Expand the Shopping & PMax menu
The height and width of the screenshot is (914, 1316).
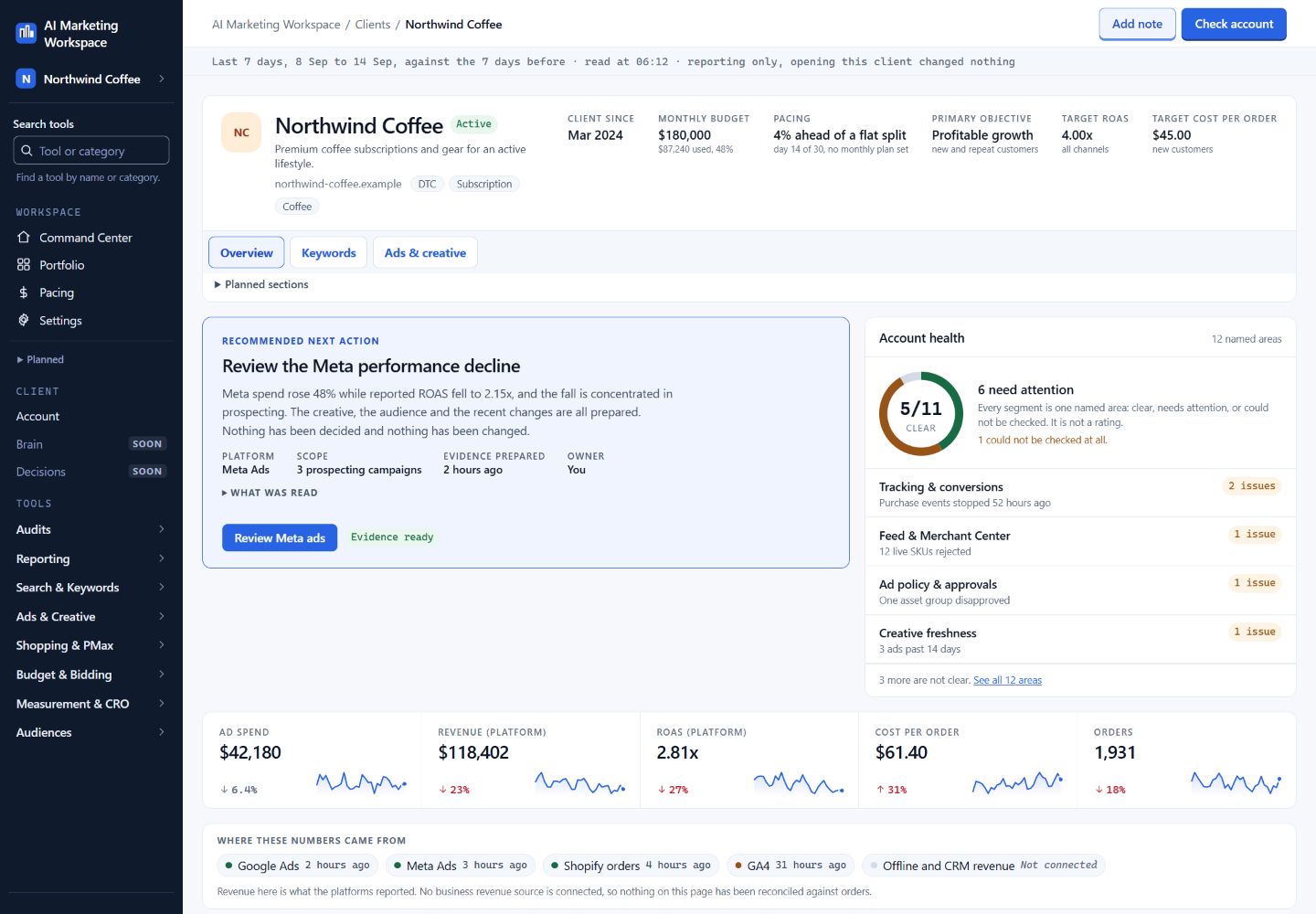coord(90,645)
